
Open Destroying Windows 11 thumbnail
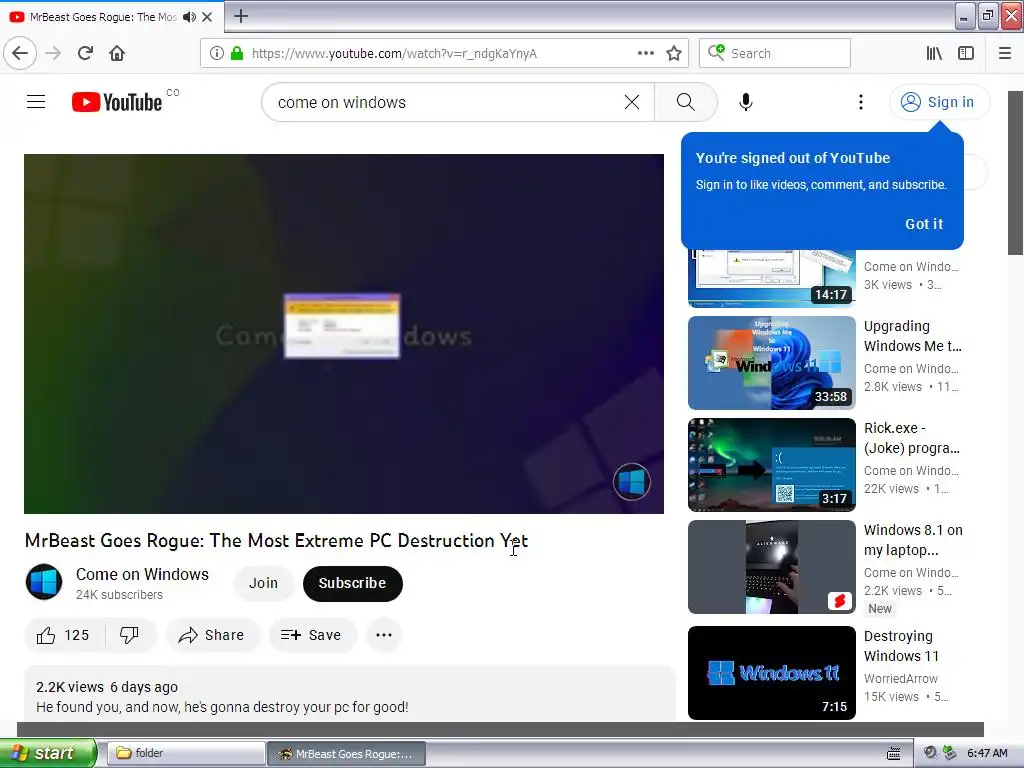coord(772,673)
